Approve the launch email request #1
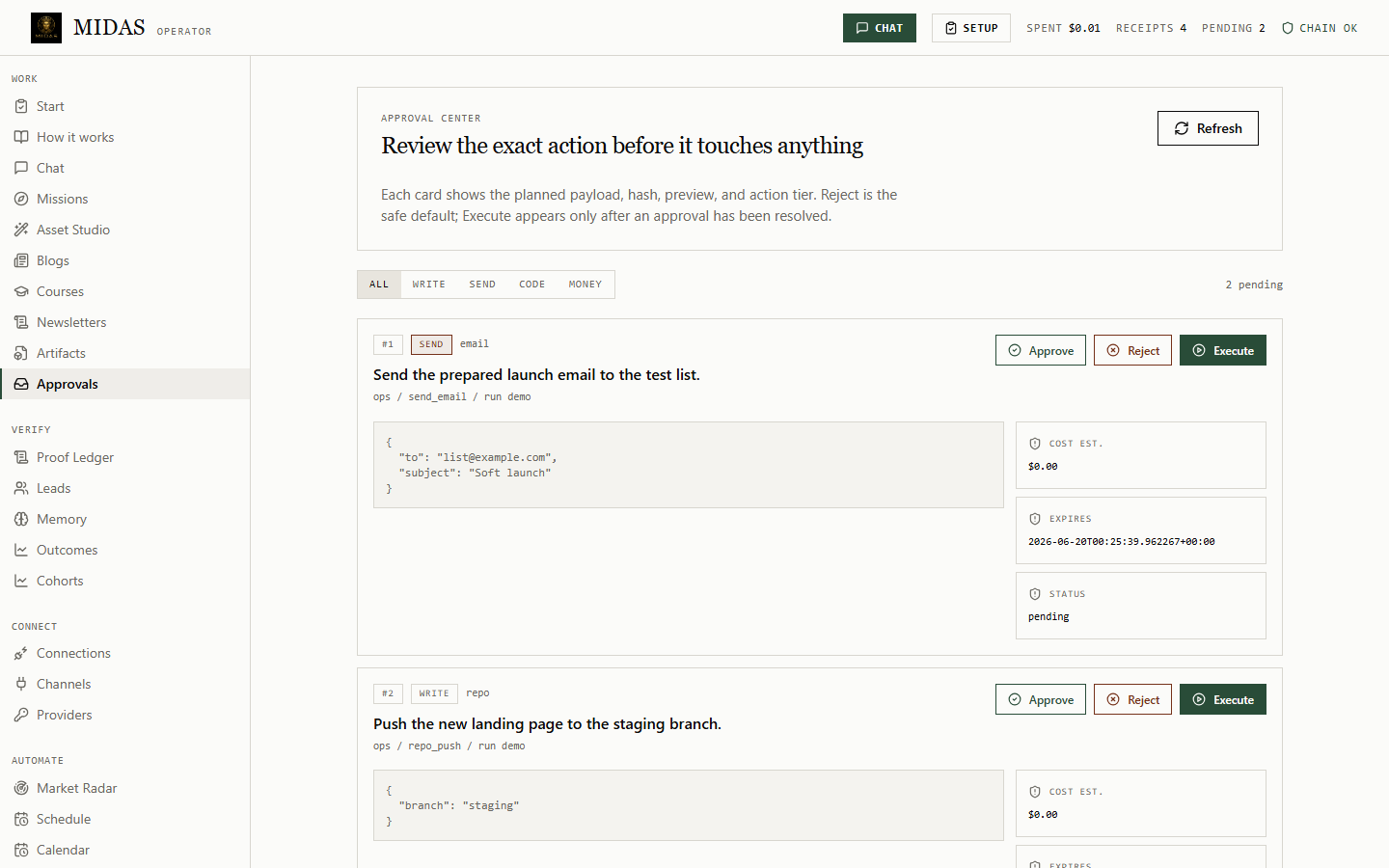This screenshot has height=868, width=1389. click(1041, 350)
